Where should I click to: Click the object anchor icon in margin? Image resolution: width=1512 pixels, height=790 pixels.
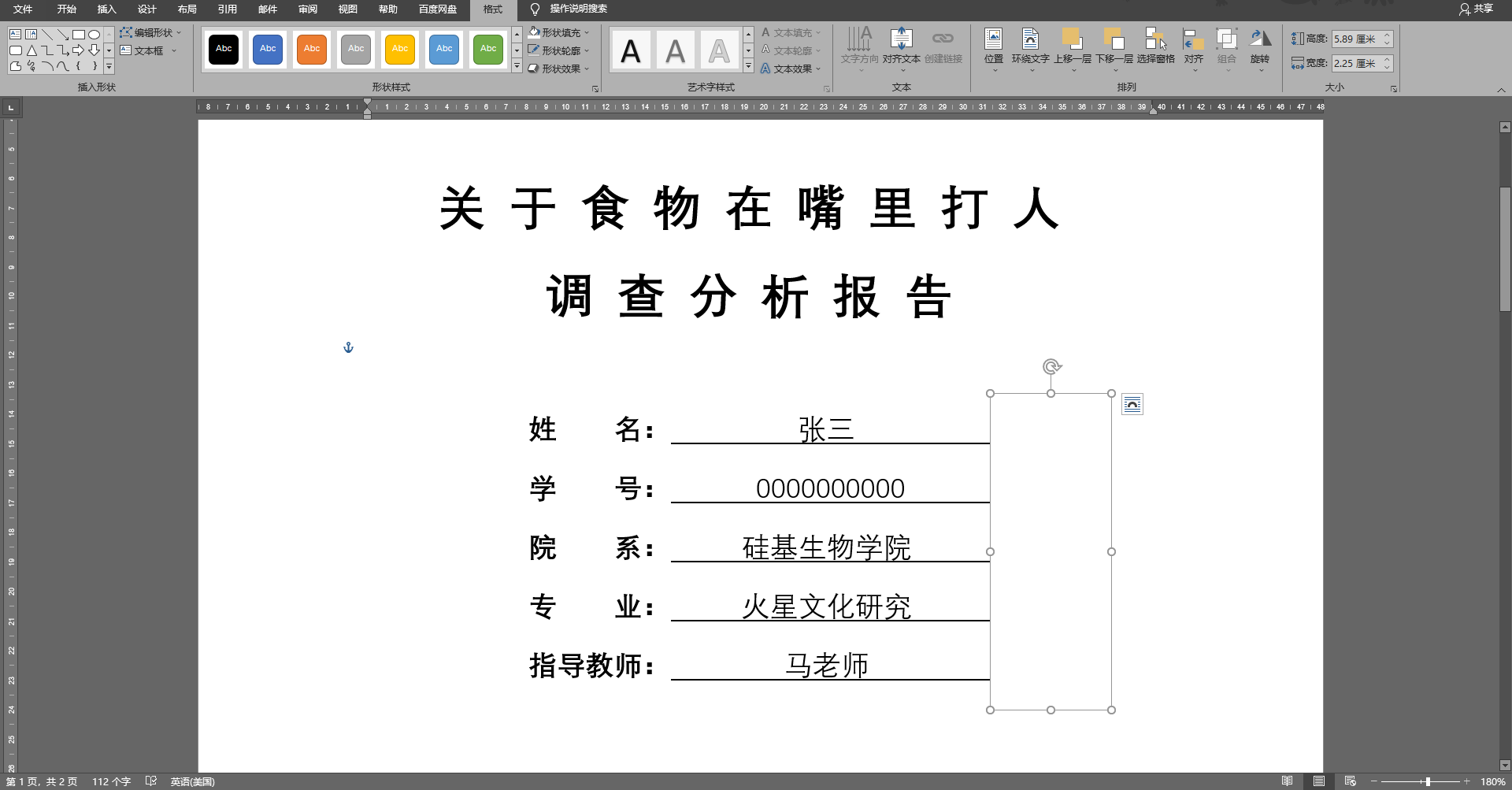349,347
